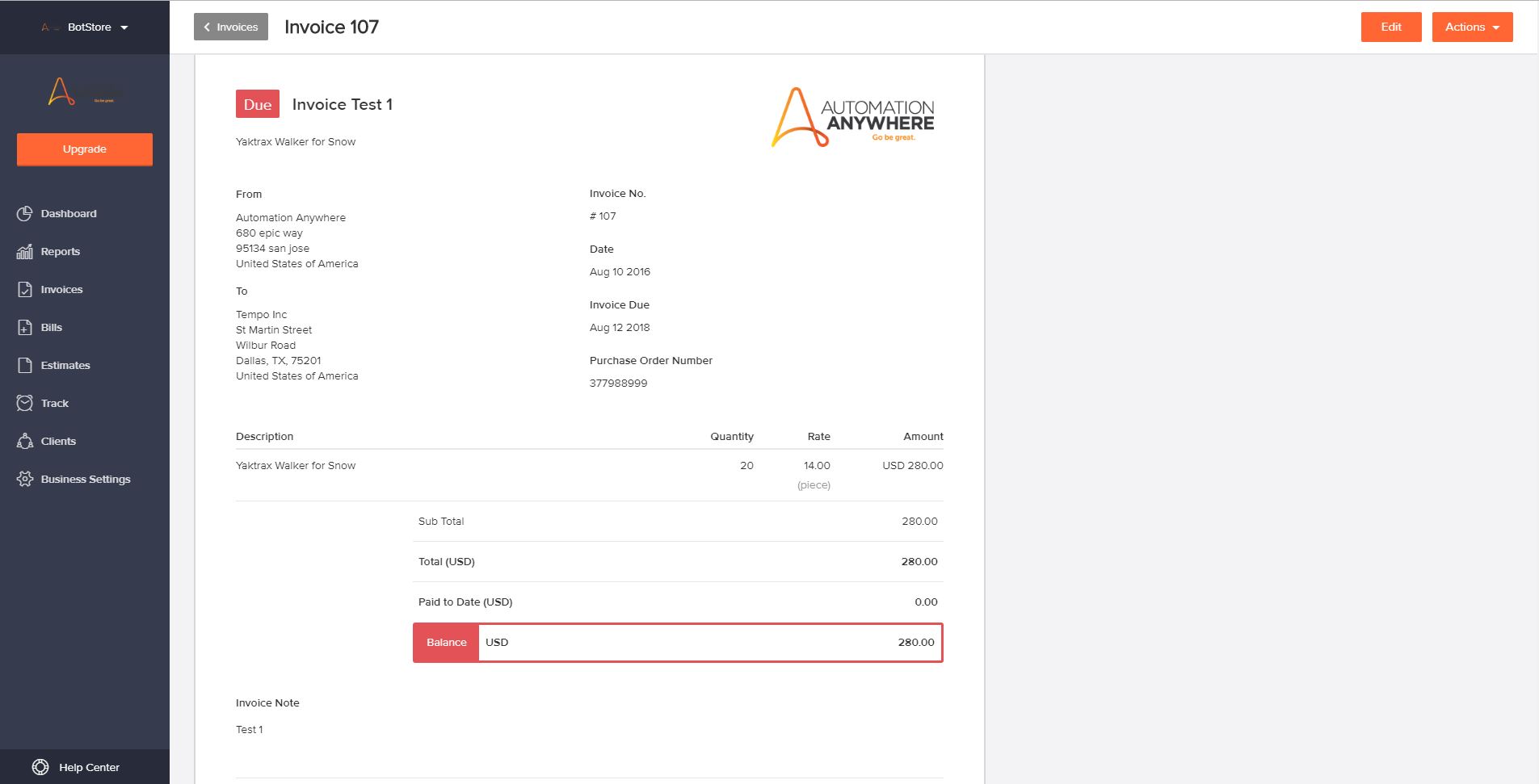The image size is (1539, 784).
Task: Click the Estimates page icon
Action: (25, 366)
